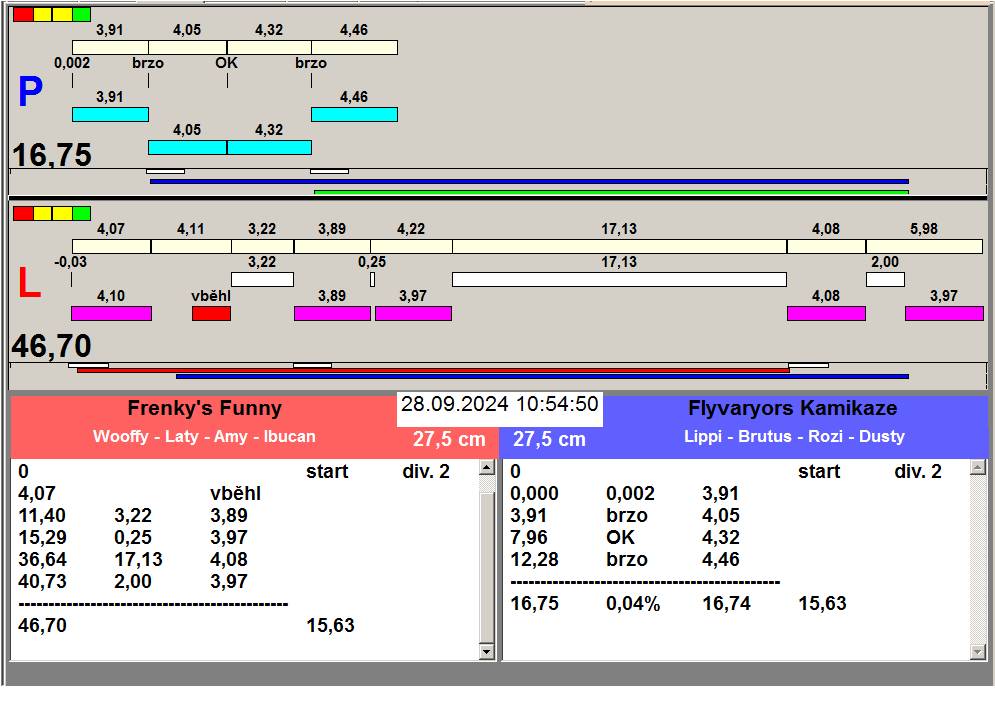Click the long blue bar in lane P
This screenshot has height=716, width=995.
point(529,182)
